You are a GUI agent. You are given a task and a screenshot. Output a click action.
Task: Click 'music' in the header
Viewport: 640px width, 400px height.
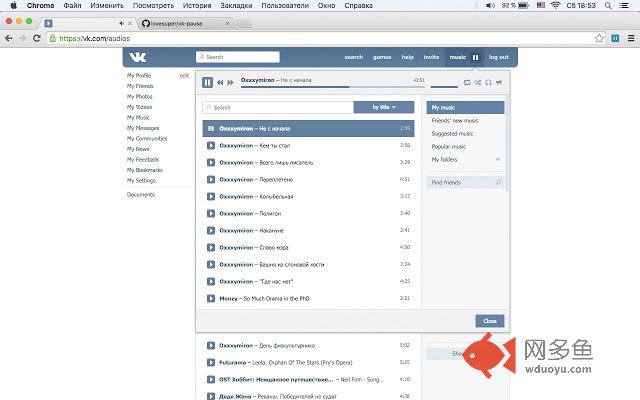pos(458,57)
